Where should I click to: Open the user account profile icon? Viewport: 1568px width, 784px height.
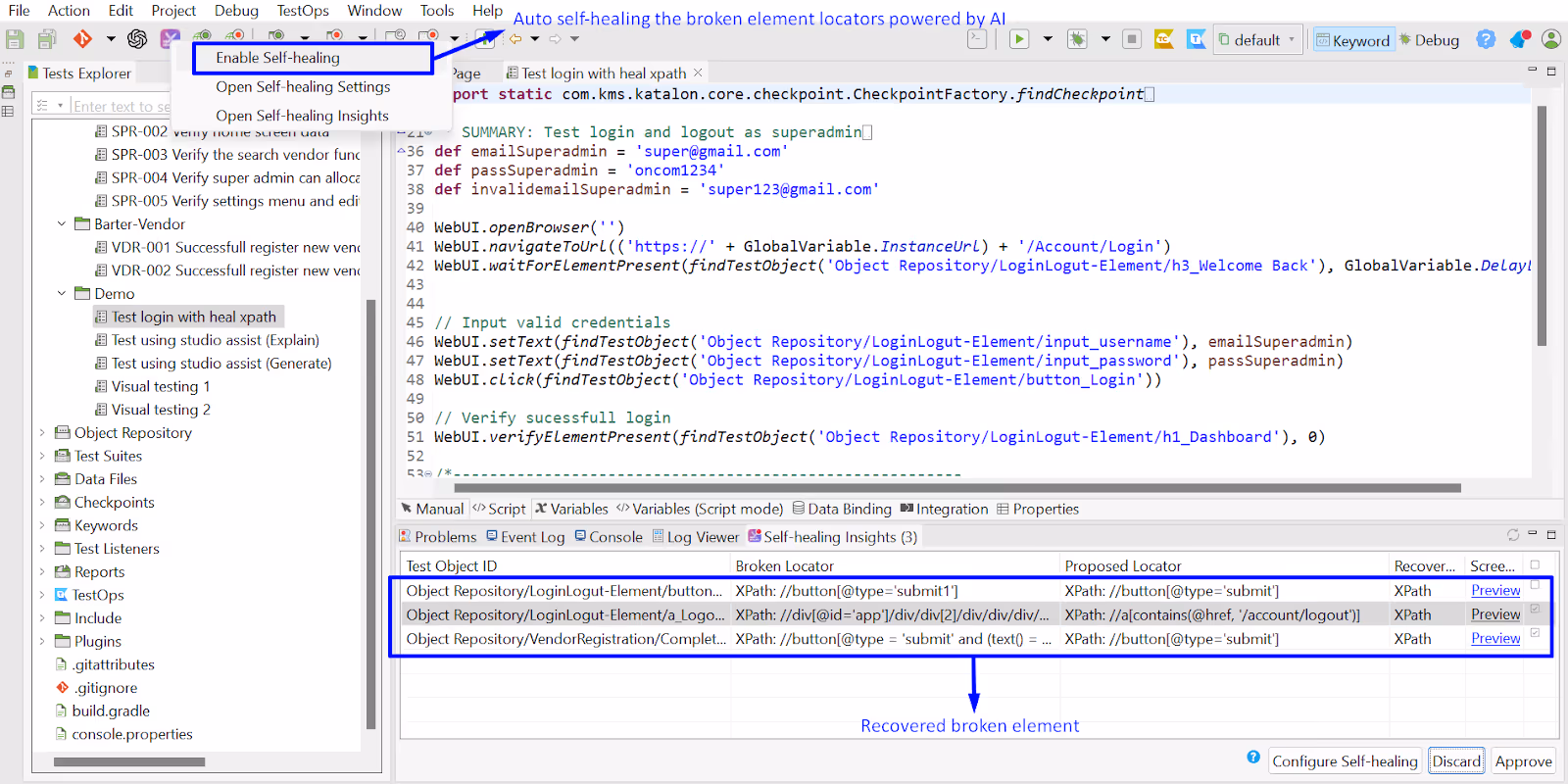pos(1551,39)
